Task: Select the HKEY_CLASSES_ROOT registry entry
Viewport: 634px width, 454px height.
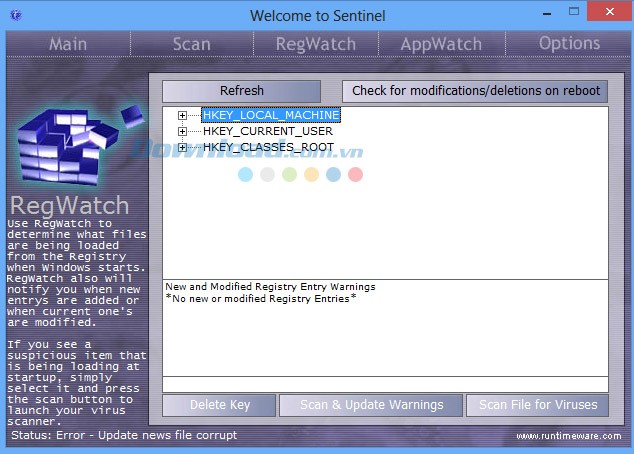Action: click(x=267, y=147)
